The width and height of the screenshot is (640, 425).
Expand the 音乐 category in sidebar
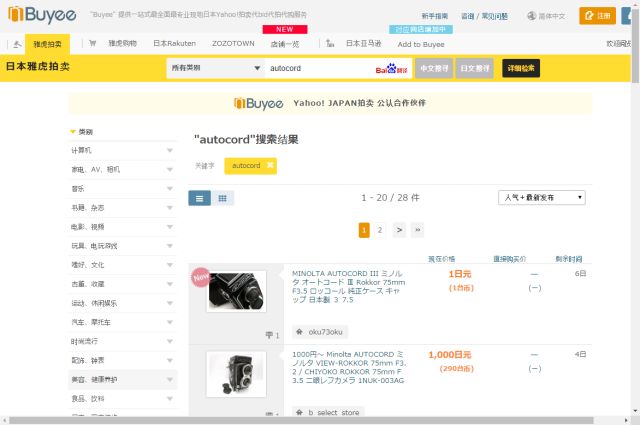click(x=170, y=188)
